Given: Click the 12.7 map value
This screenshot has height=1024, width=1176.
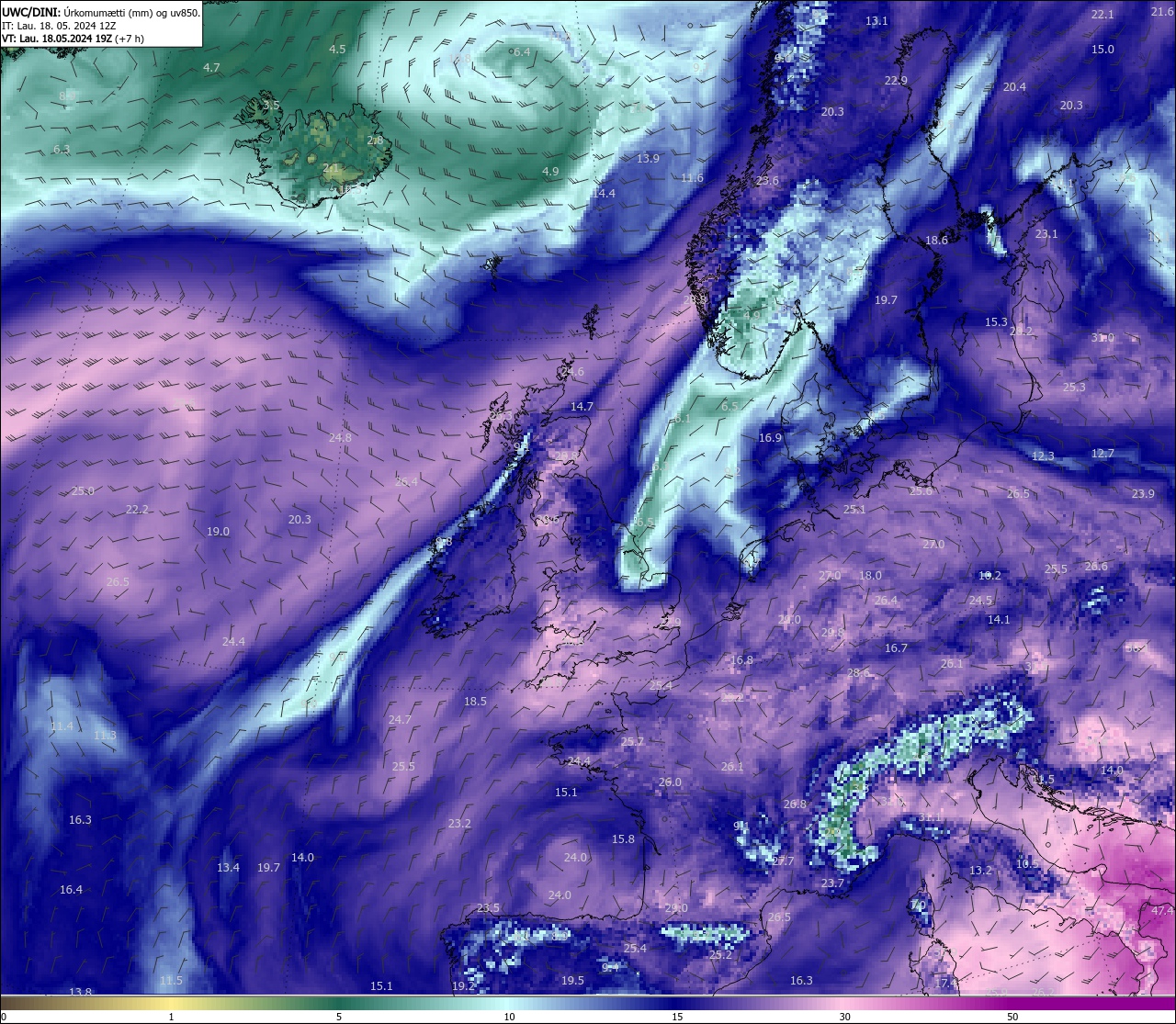Looking at the screenshot, I should coord(1102,454).
